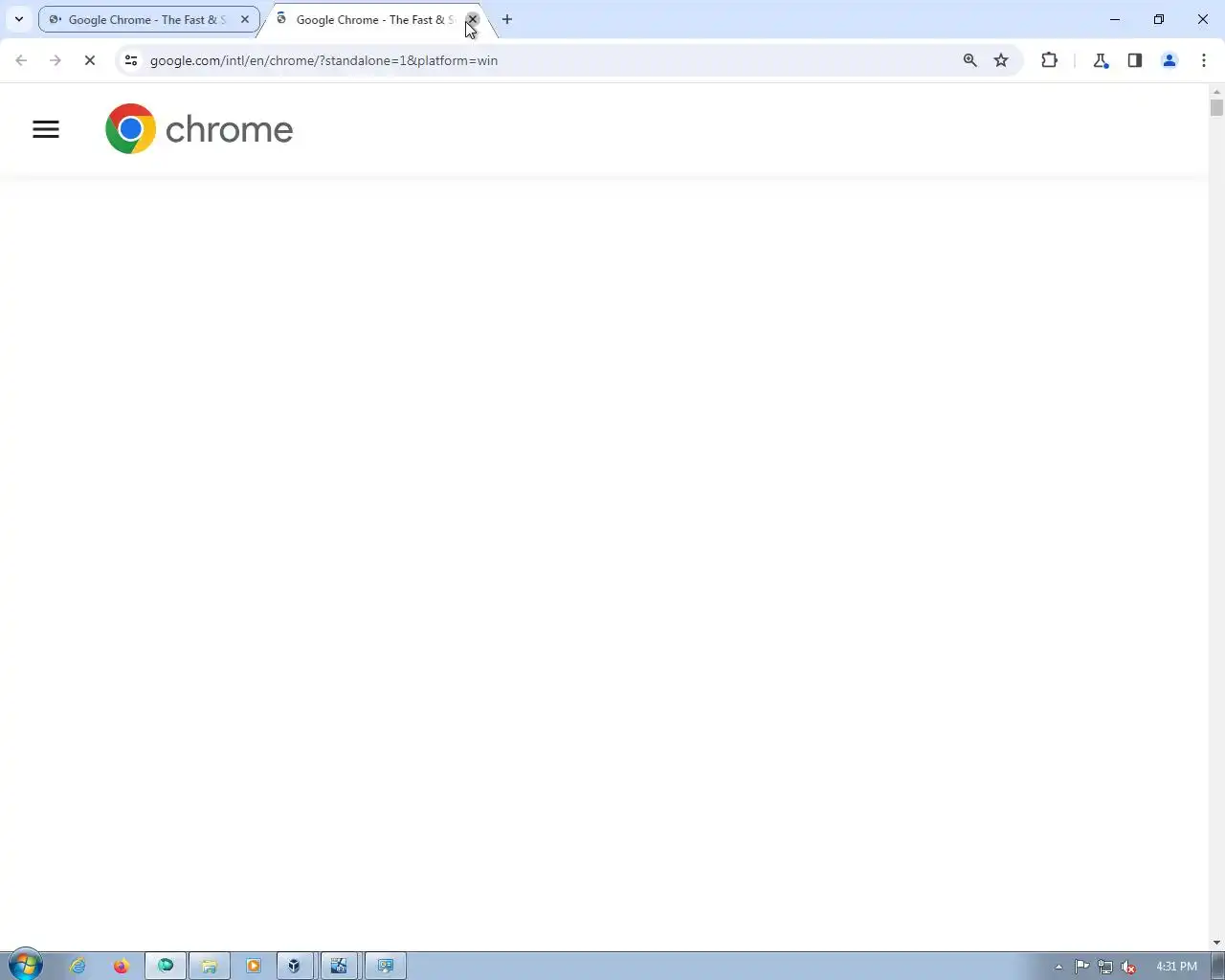Close the active second tab
1225x980 pixels.
click(473, 19)
